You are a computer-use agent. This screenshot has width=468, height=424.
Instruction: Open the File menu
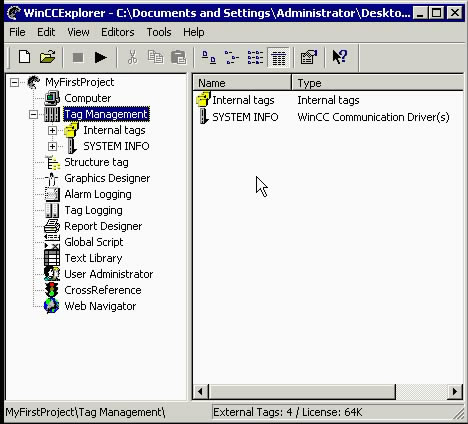17,32
